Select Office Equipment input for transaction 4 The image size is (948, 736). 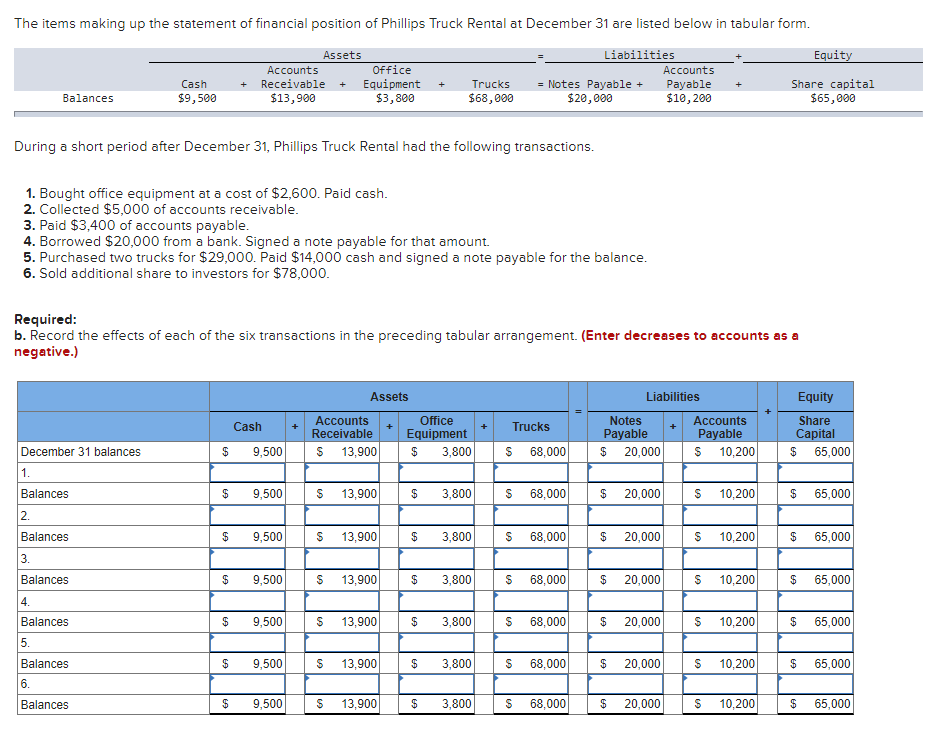click(x=436, y=601)
